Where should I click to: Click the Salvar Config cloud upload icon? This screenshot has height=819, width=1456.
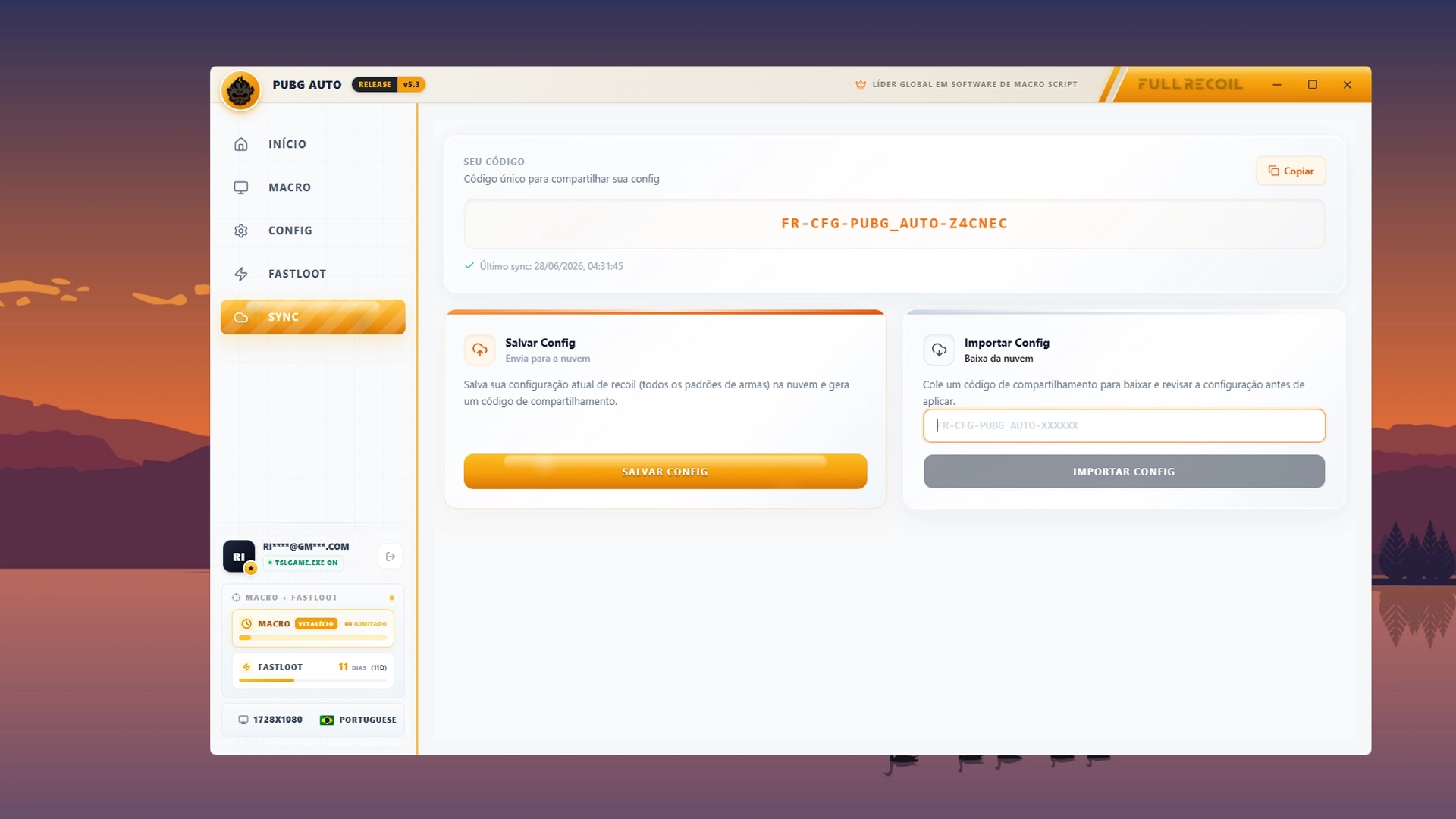(480, 350)
